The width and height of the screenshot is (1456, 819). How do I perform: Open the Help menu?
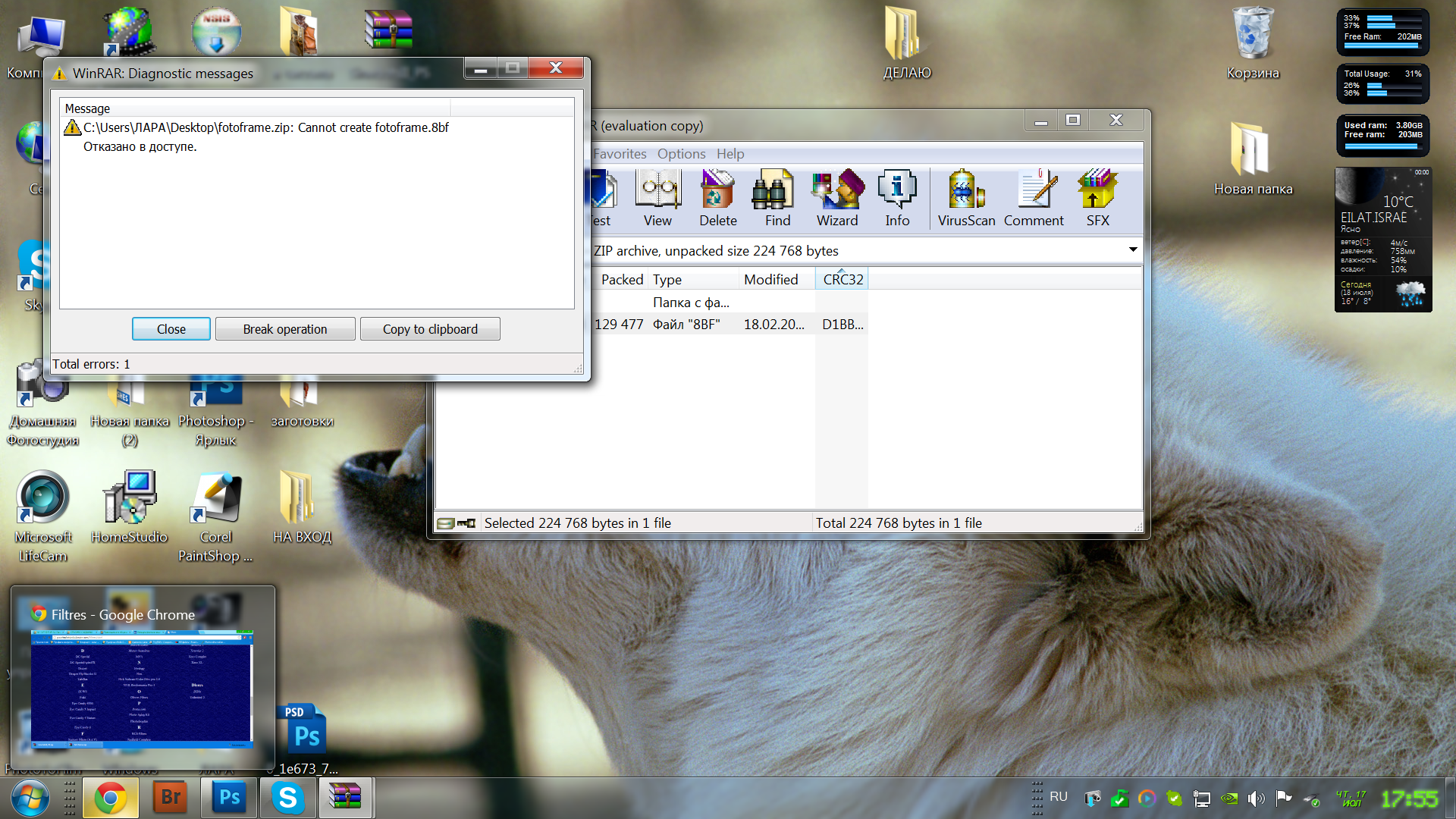click(x=730, y=154)
